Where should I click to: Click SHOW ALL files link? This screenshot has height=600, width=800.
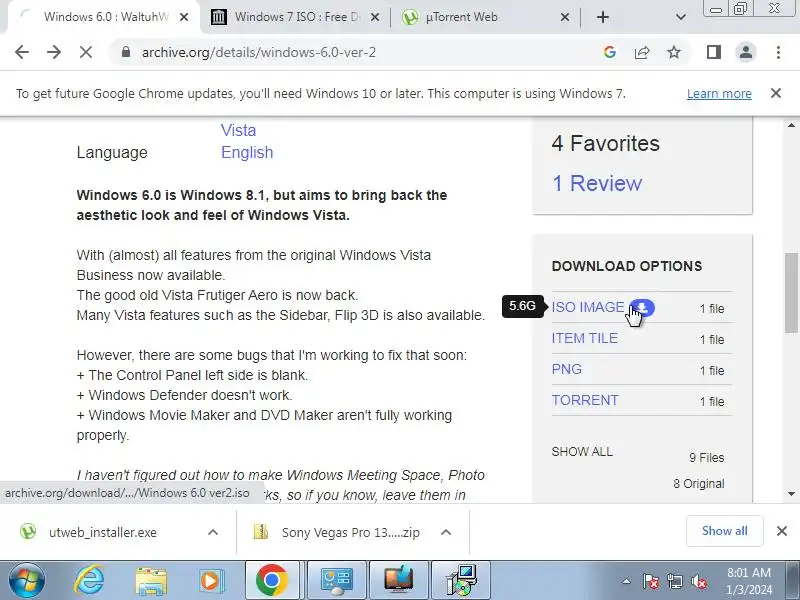click(582, 452)
